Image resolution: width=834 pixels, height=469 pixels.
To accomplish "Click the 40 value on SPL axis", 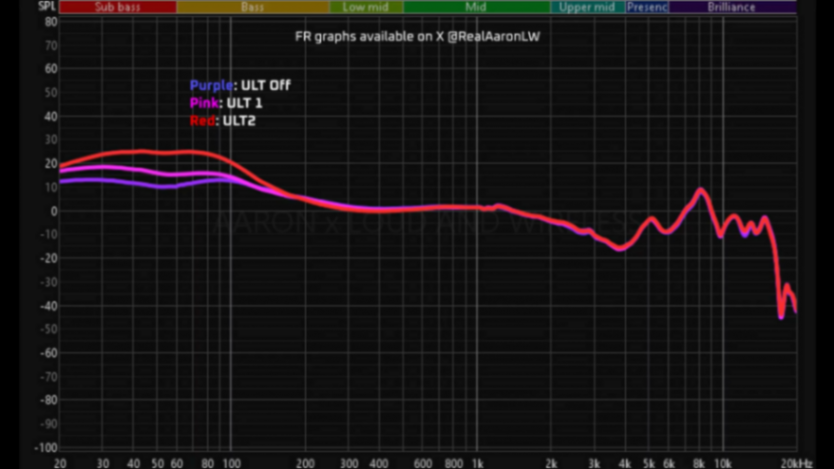I will pos(51,116).
